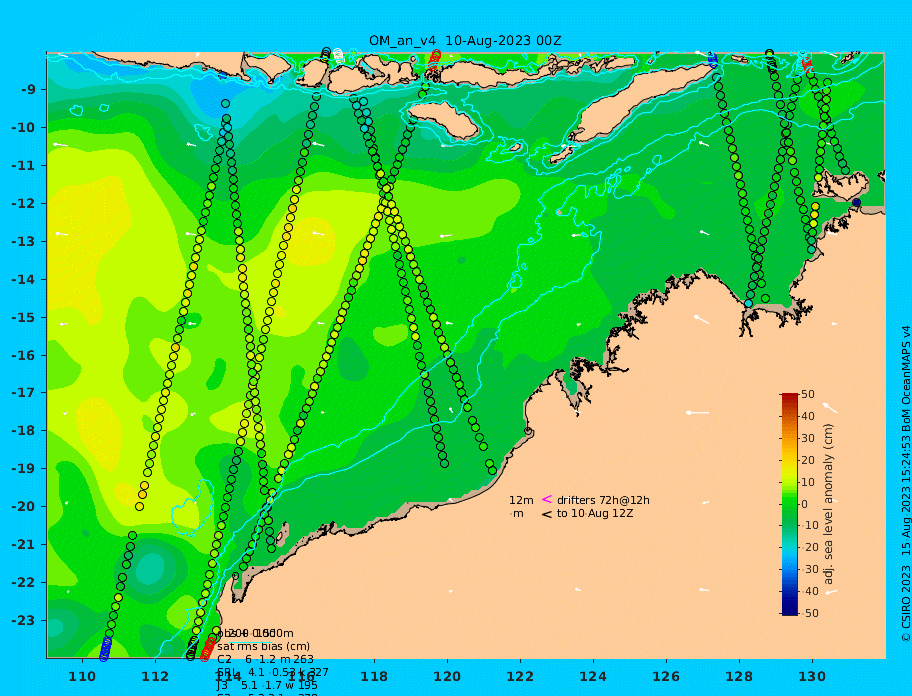Viewport: 912px width, 696px height.
Task: Click the longitude axis label 130
Action: pyautogui.click(x=812, y=677)
